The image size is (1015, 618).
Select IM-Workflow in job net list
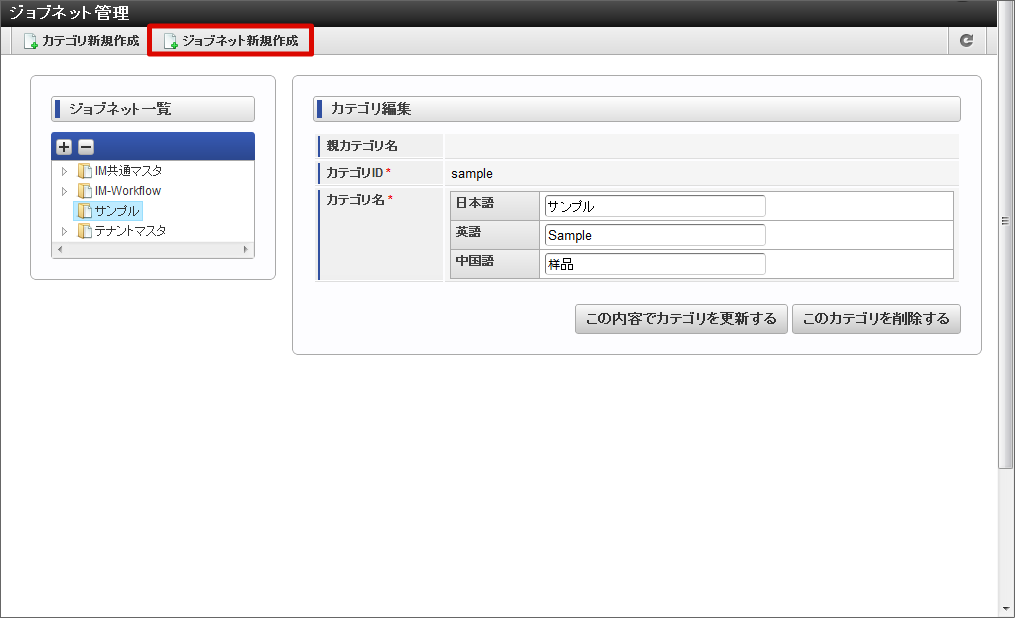click(x=128, y=191)
